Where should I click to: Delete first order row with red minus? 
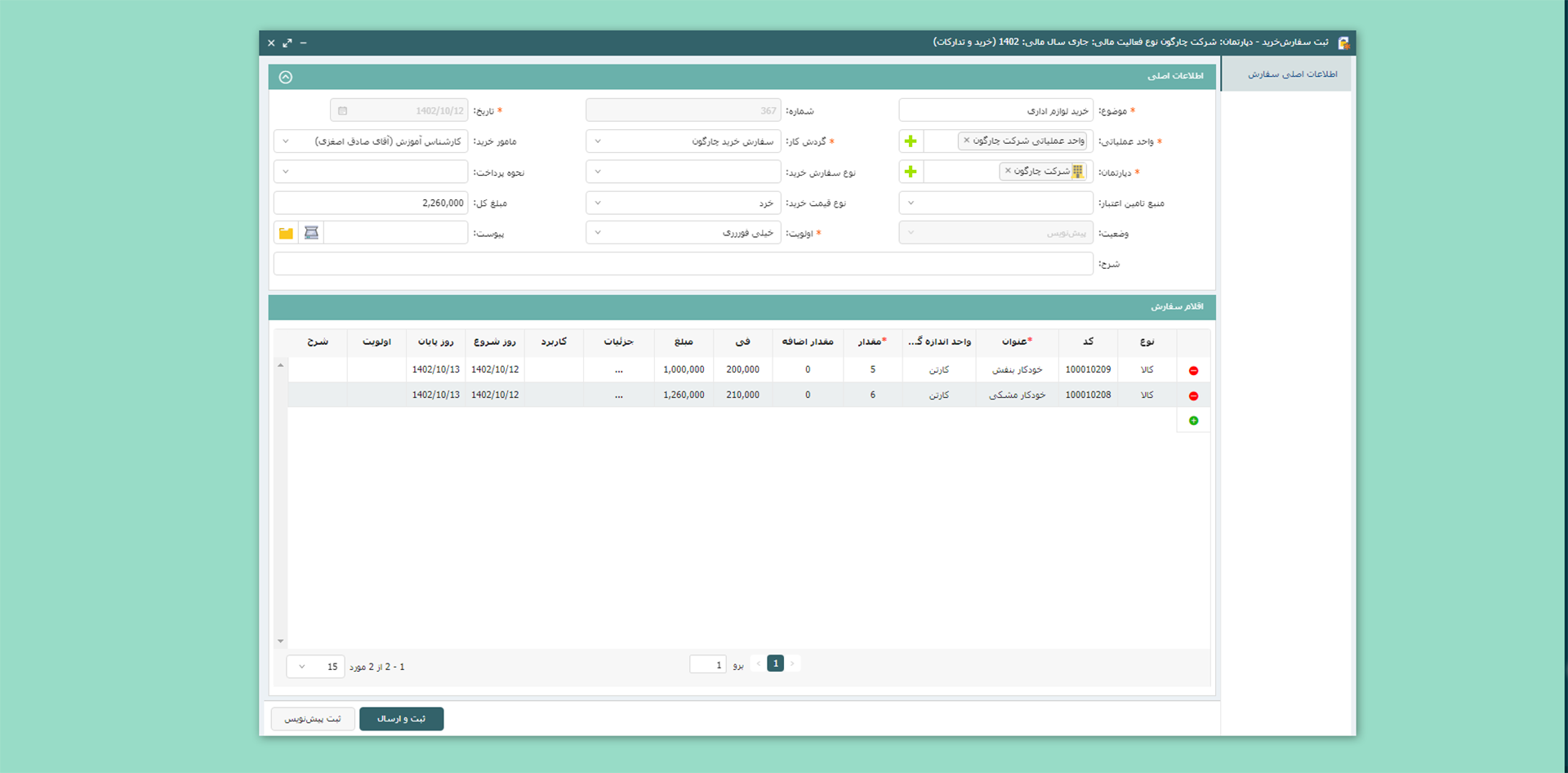(x=1193, y=371)
